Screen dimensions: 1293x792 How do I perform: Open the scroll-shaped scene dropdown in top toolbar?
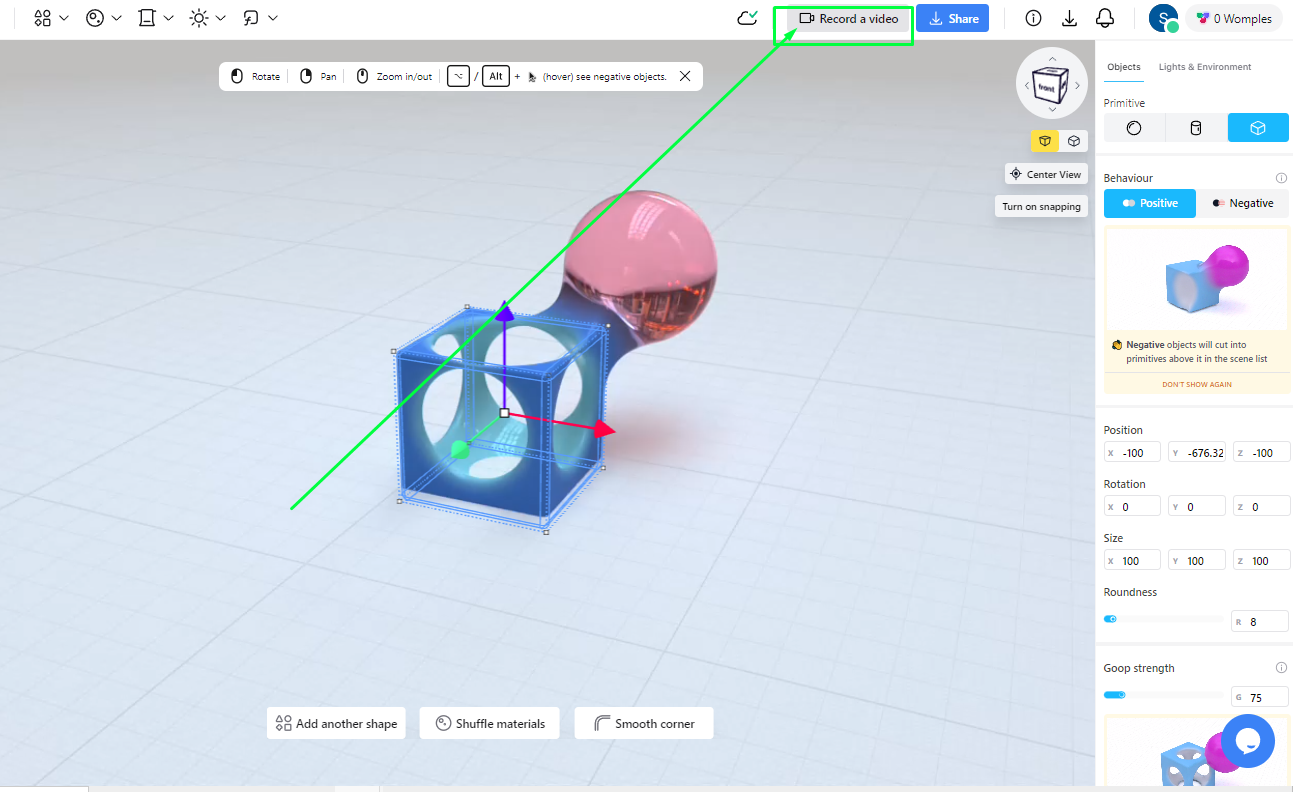(156, 18)
